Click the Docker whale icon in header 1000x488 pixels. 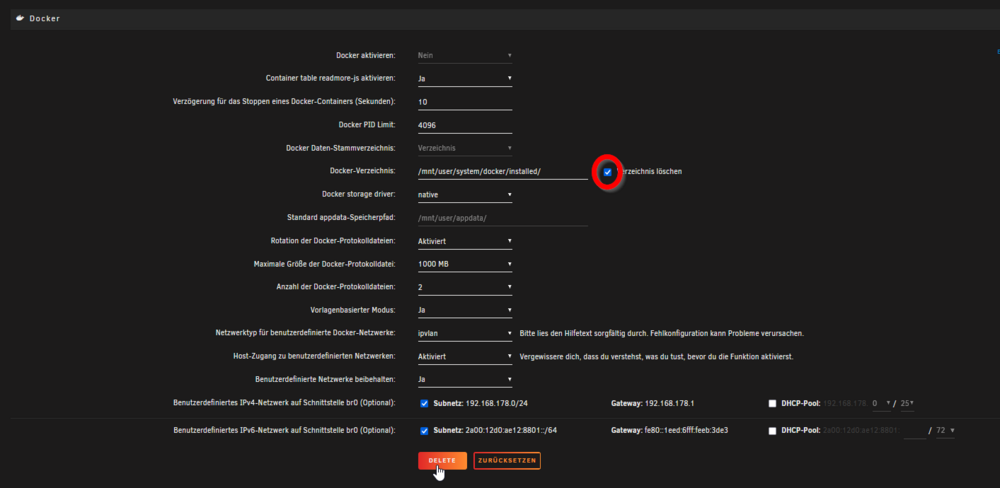tap(20, 18)
